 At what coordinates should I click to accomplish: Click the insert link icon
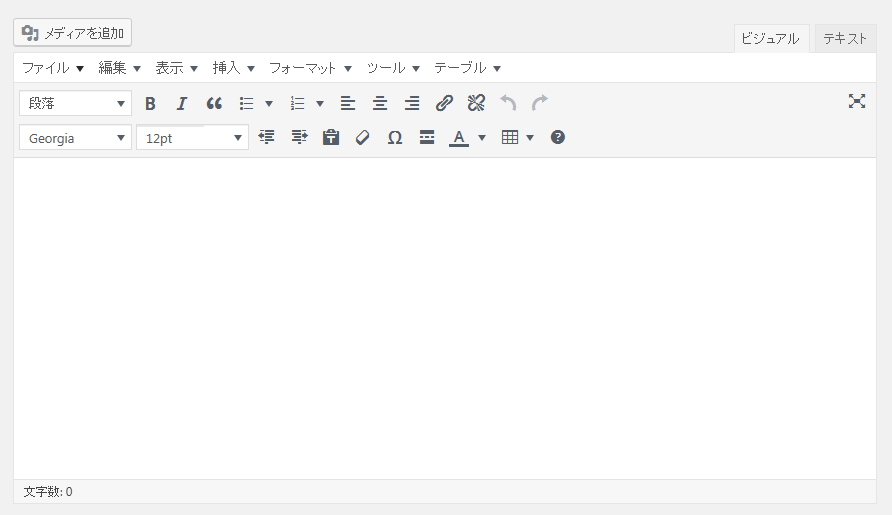444,103
